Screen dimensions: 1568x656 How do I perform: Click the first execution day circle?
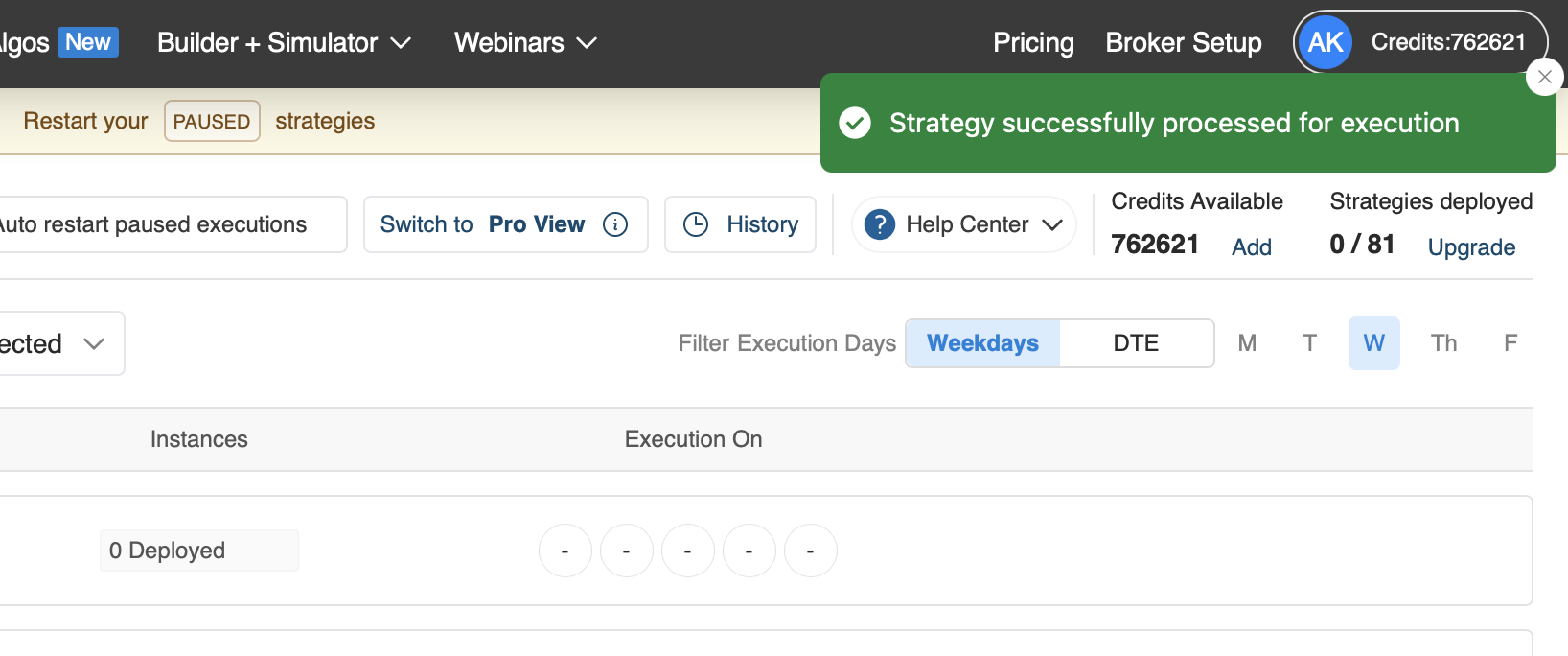click(565, 551)
